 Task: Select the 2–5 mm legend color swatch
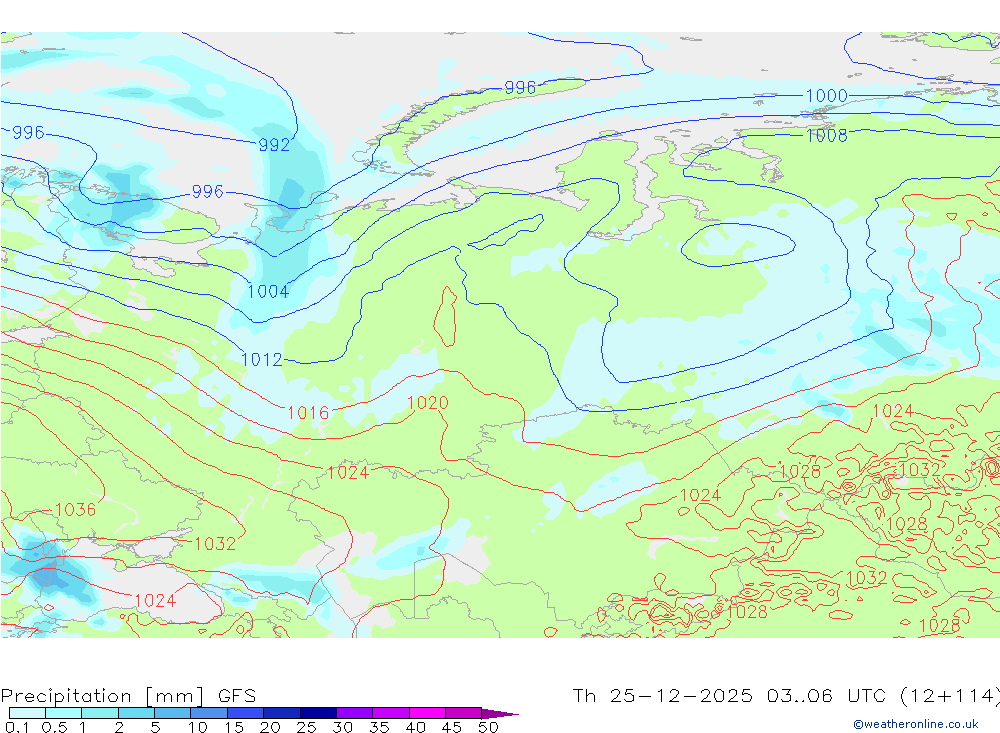(136, 713)
